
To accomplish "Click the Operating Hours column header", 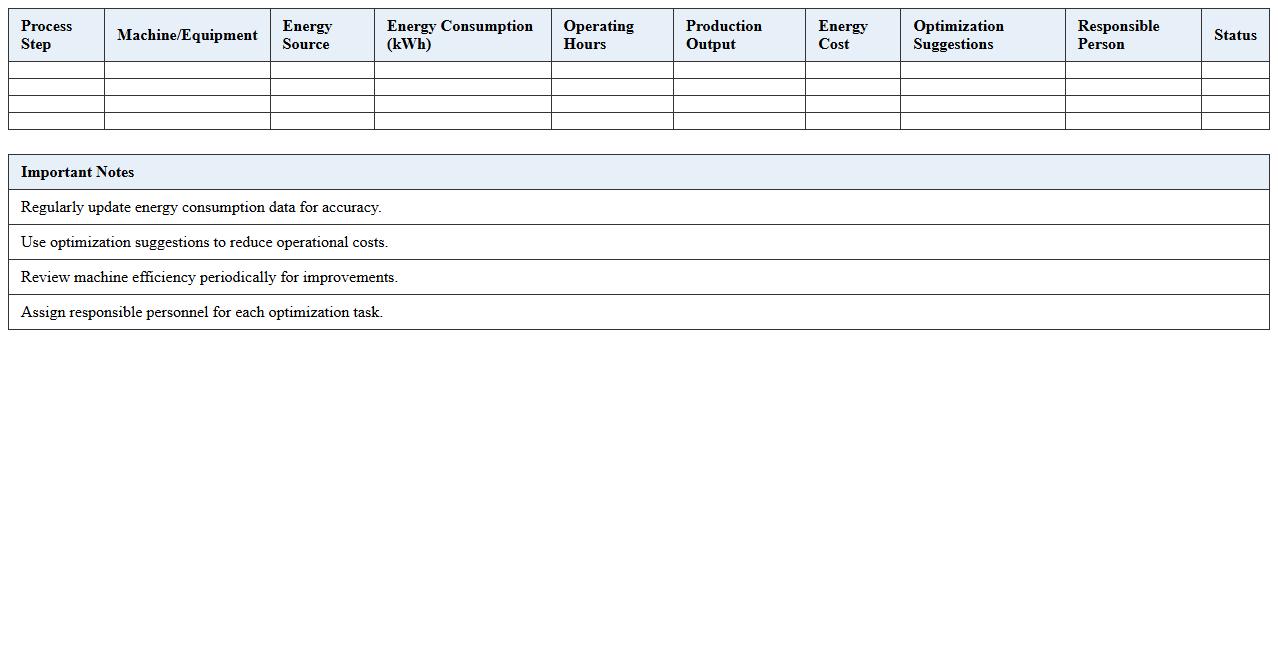I will [598, 35].
